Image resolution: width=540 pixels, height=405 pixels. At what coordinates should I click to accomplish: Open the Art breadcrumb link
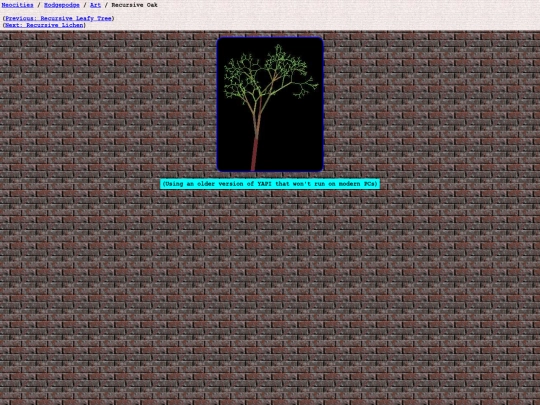95,5
